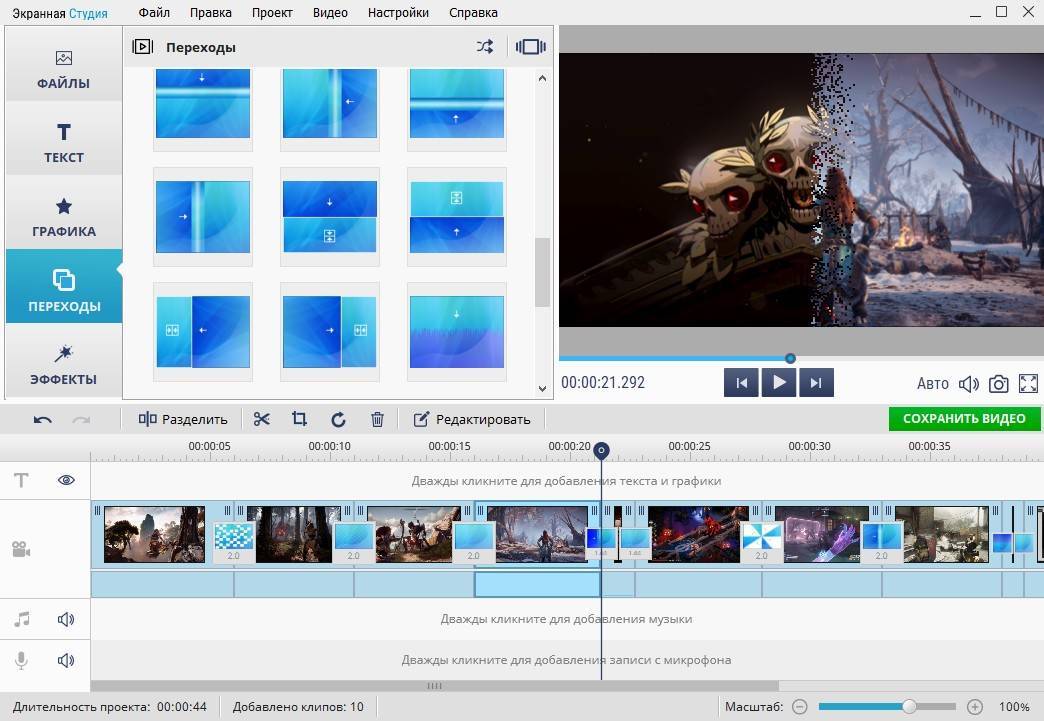Click the Разделить split button
Image resolution: width=1044 pixels, height=721 pixels.
pyautogui.click(x=183, y=419)
